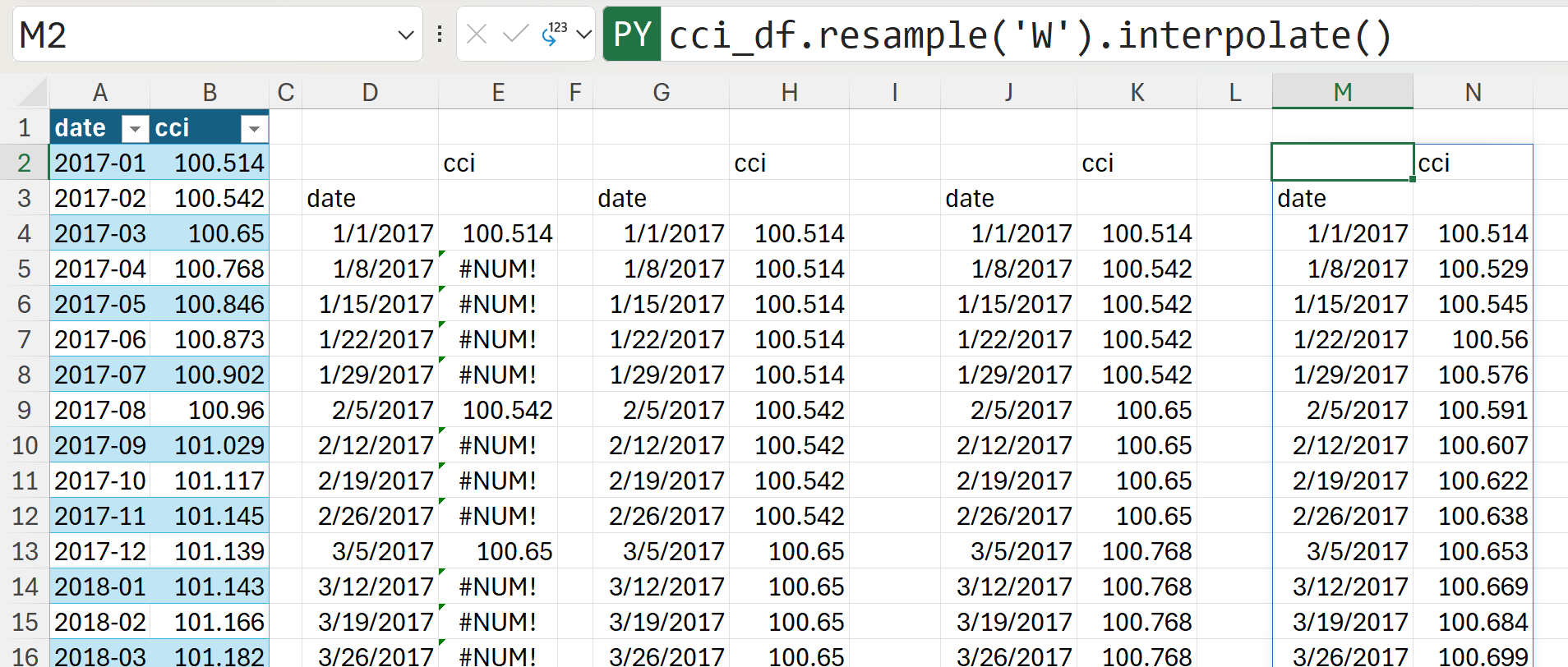Click the enter formula checkmark icon
The width and height of the screenshot is (1568, 667).
(515, 34)
